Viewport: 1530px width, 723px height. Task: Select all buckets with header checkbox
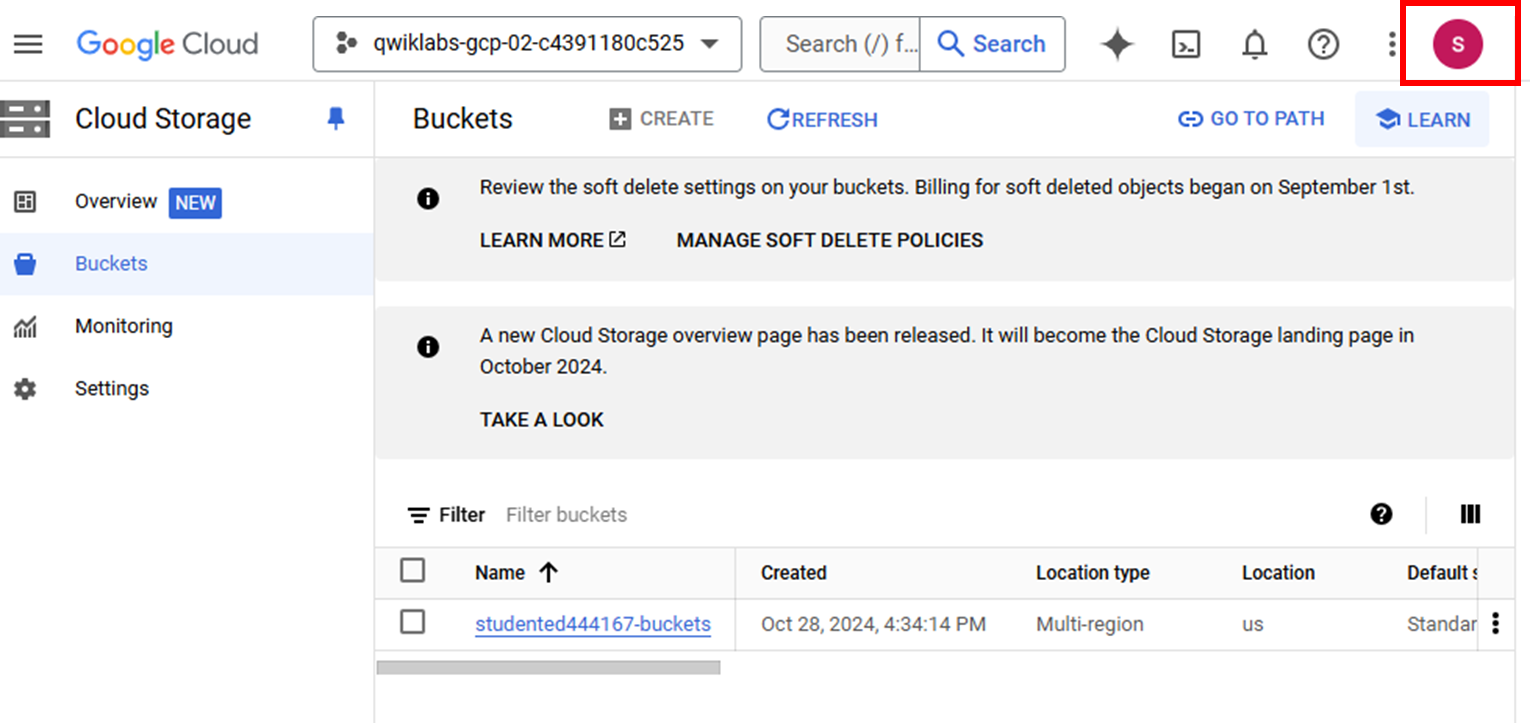(x=412, y=571)
